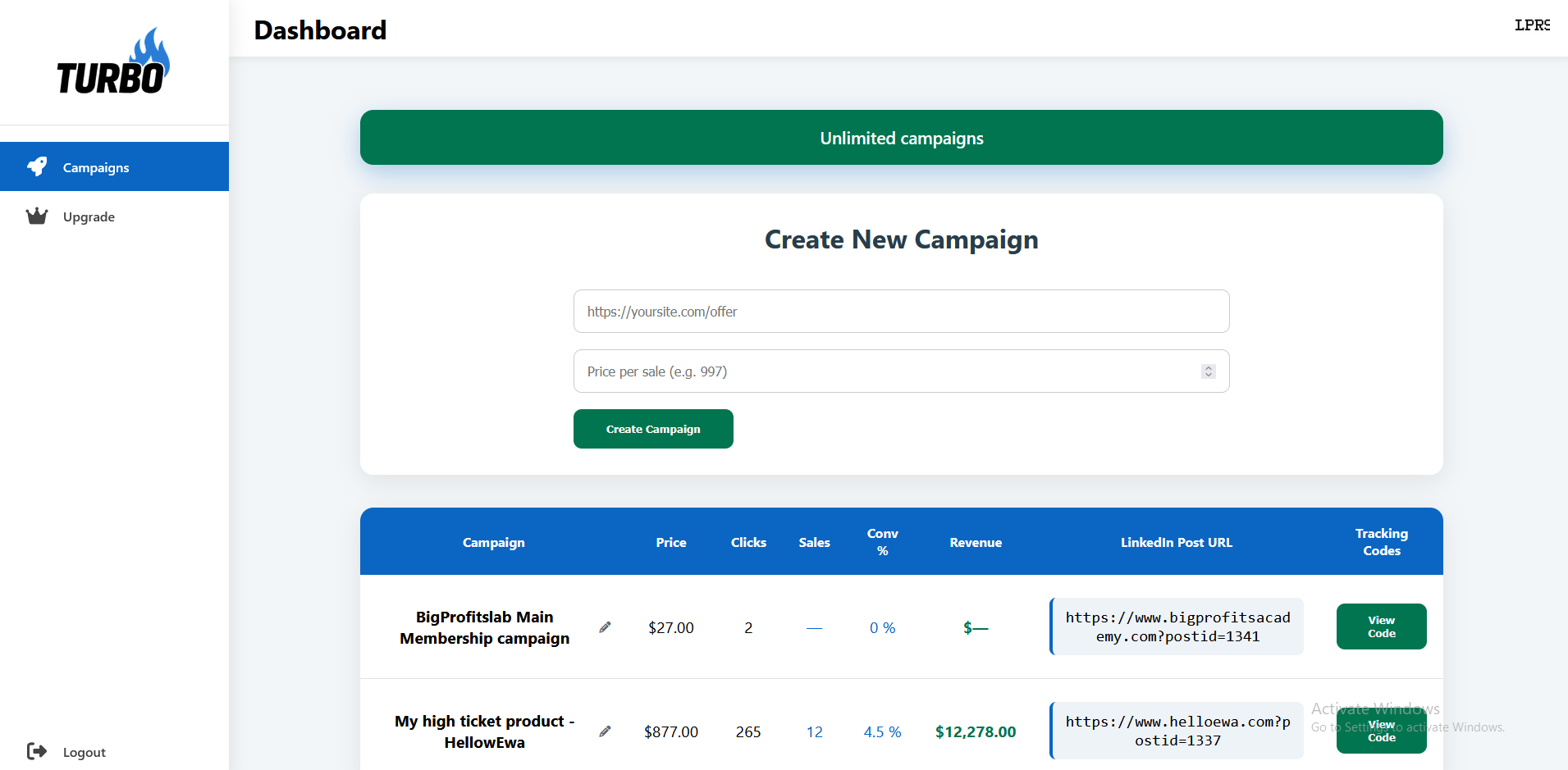Focus the Price per sale field
Image resolution: width=1568 pixels, height=770 pixels.
[x=886, y=371]
